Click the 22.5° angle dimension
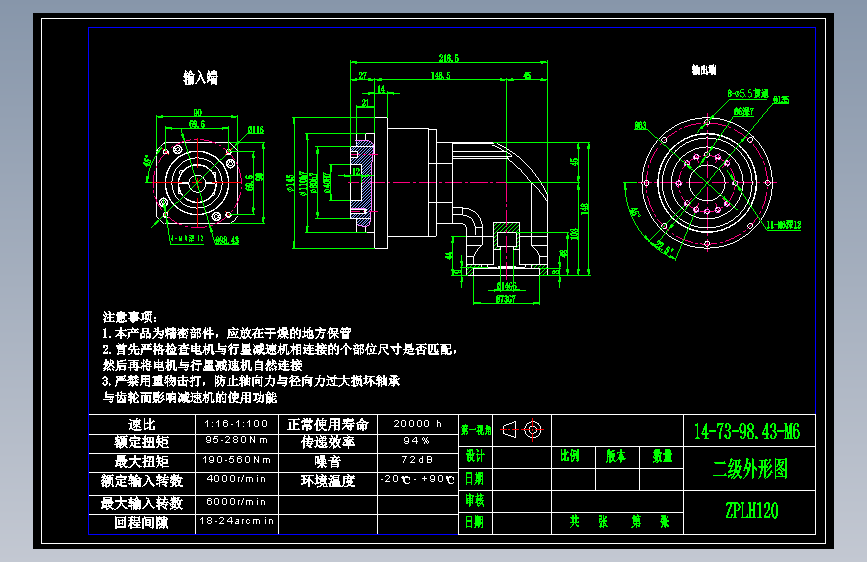867x562 pixels. pos(662,247)
